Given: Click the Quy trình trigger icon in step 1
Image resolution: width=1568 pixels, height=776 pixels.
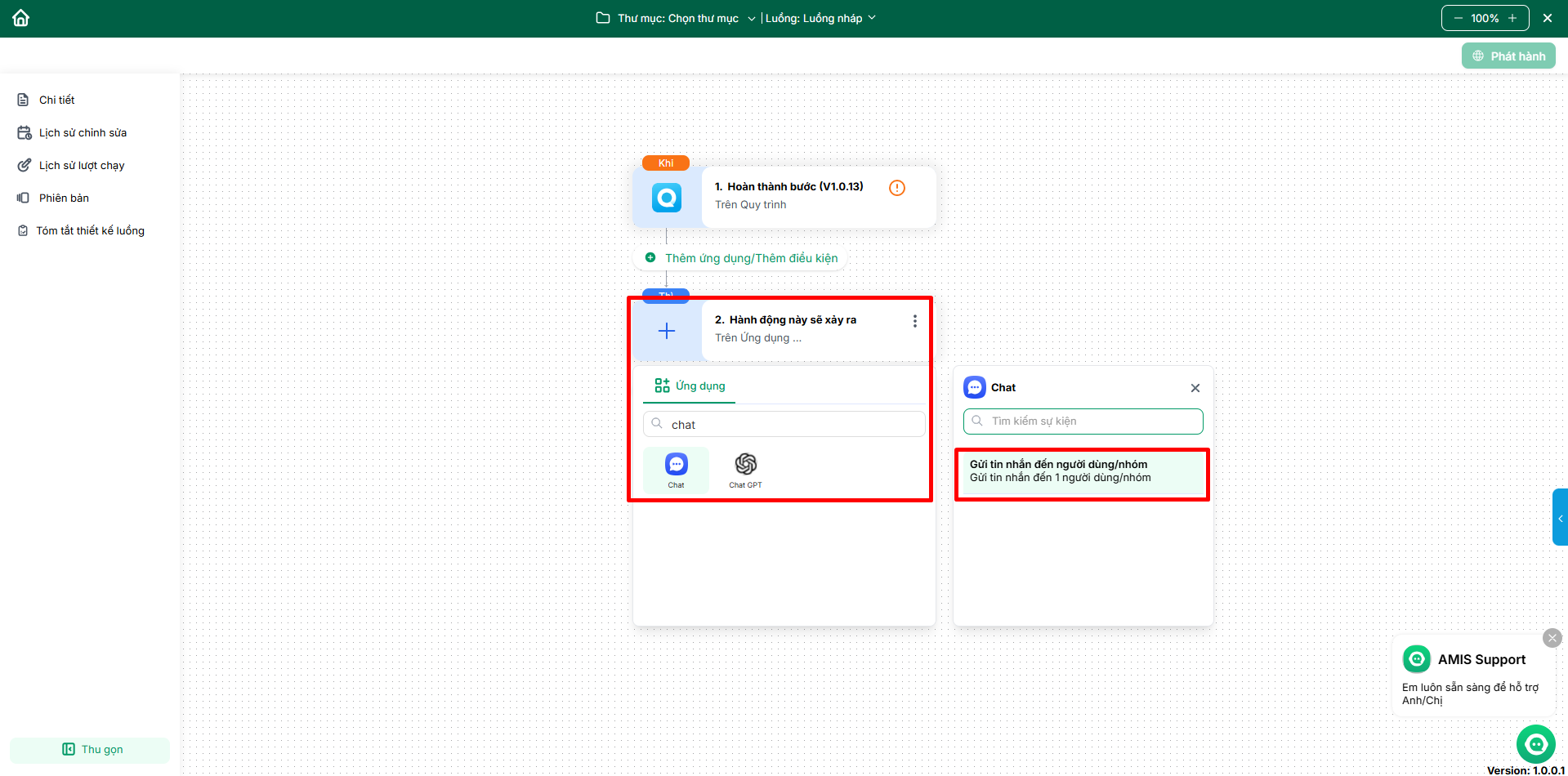Looking at the screenshot, I should [667, 198].
